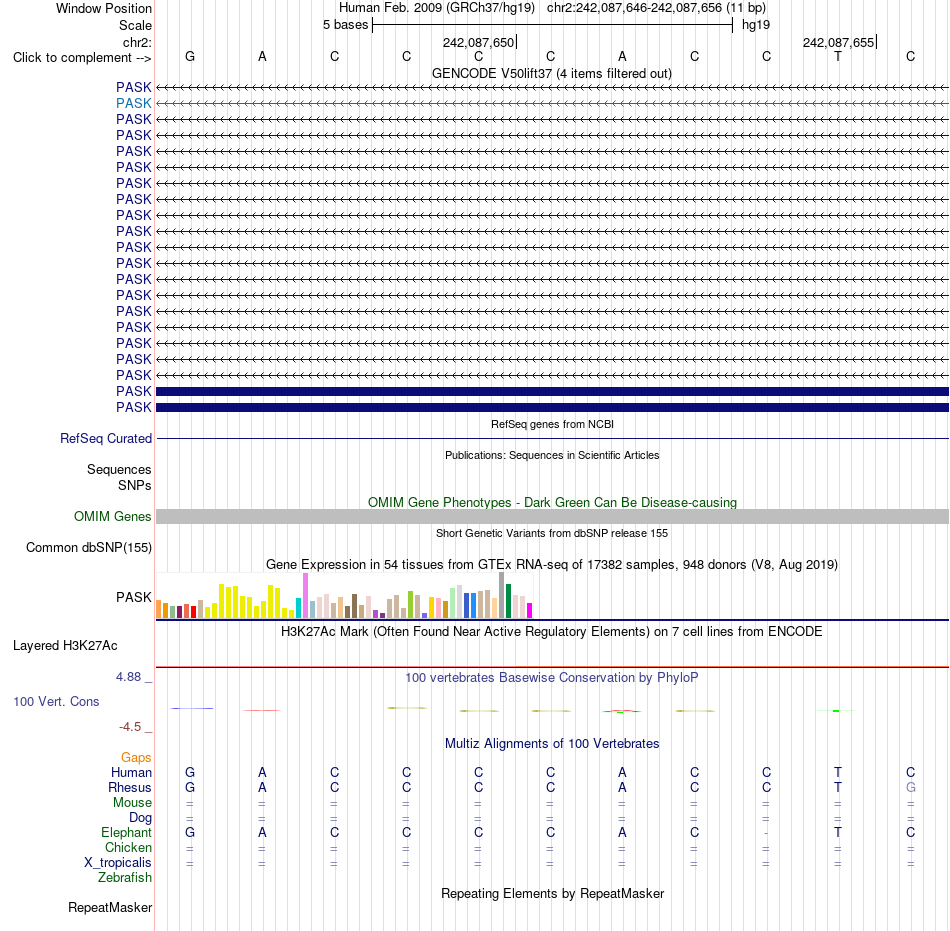This screenshot has height=931, width=950.
Task: Open the H3K27Ac Mark ENCODE track title
Action: click(x=552, y=632)
